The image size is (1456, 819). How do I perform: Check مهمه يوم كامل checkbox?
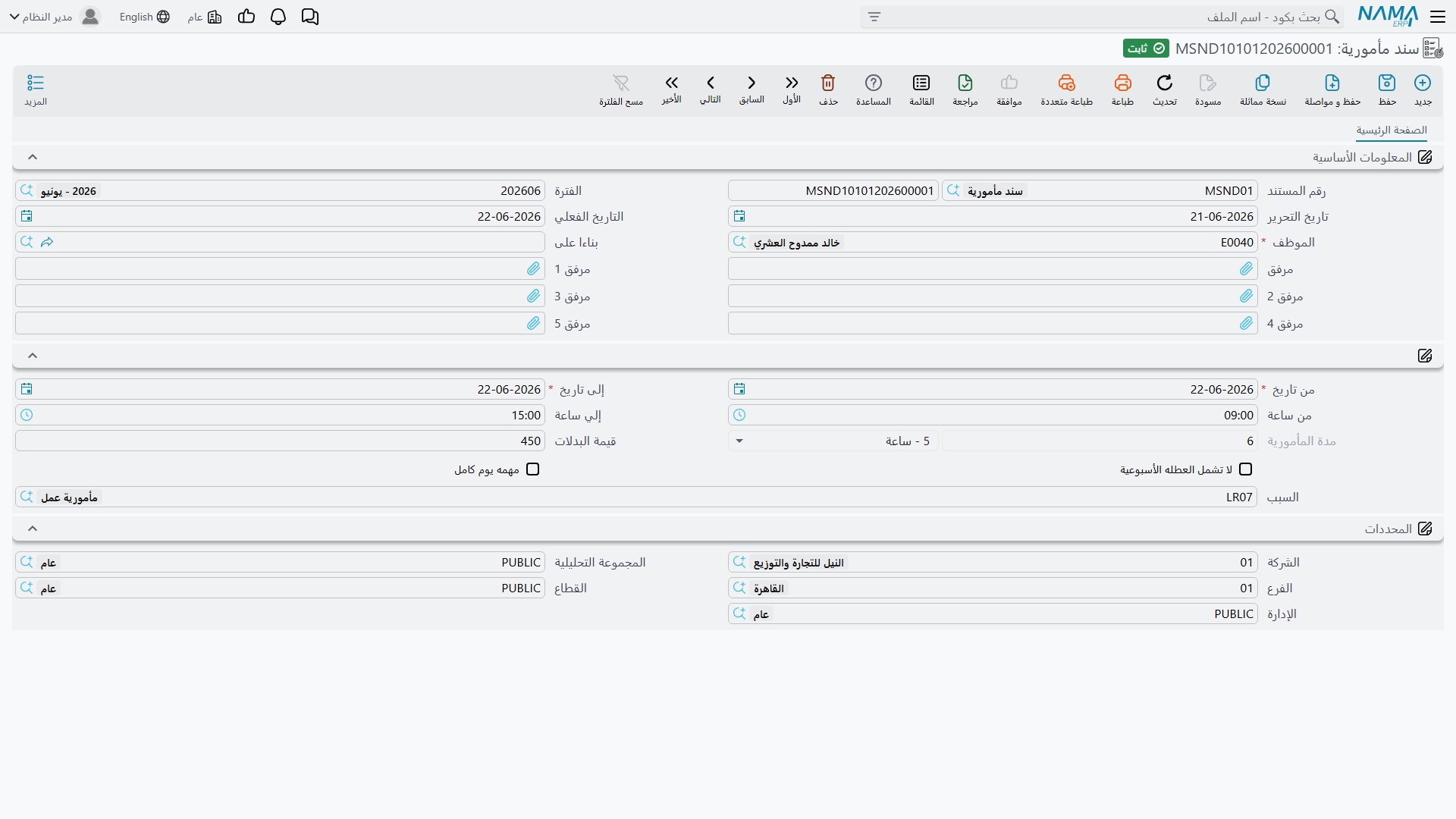tap(533, 469)
